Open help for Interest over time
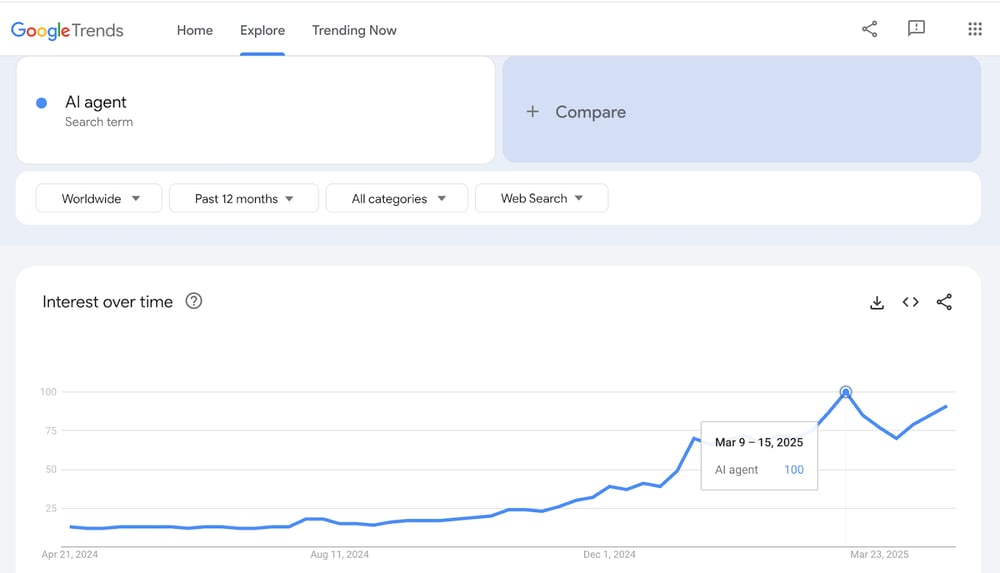The image size is (1000, 573). pos(194,301)
